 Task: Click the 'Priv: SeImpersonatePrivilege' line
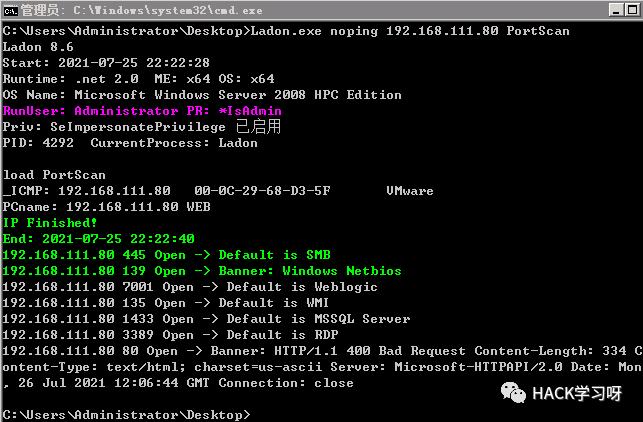[x=142, y=127]
